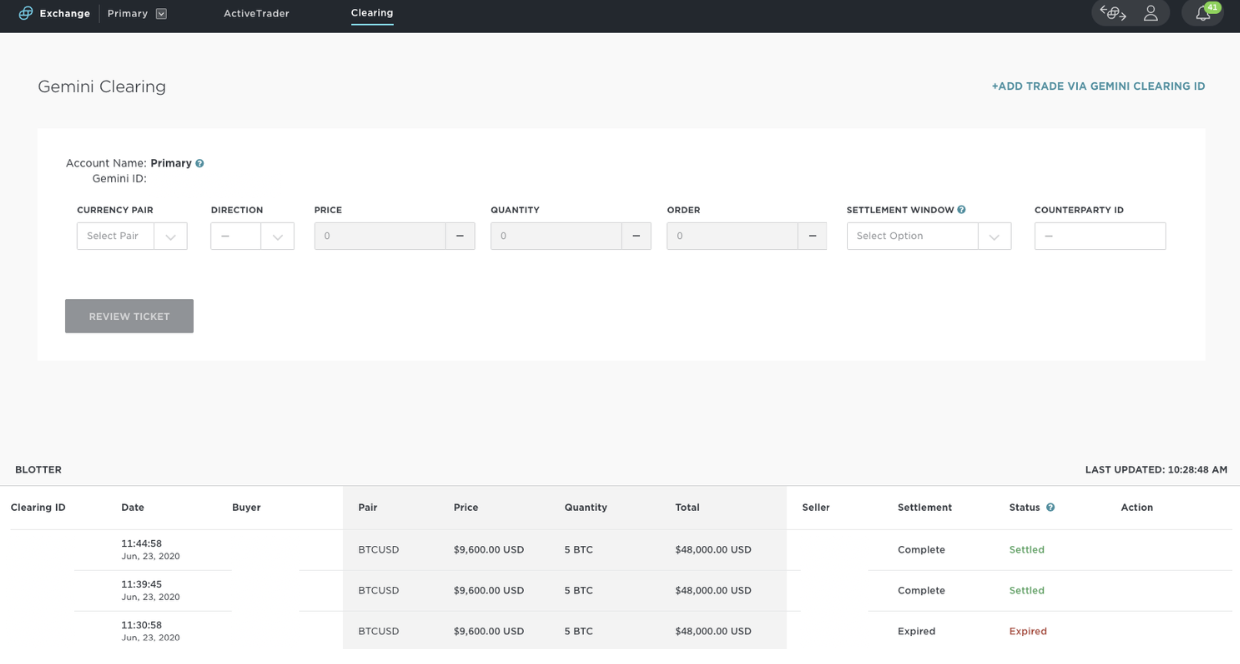Click the Review Ticket button
Viewport: 1240px width, 664px height.
129,316
